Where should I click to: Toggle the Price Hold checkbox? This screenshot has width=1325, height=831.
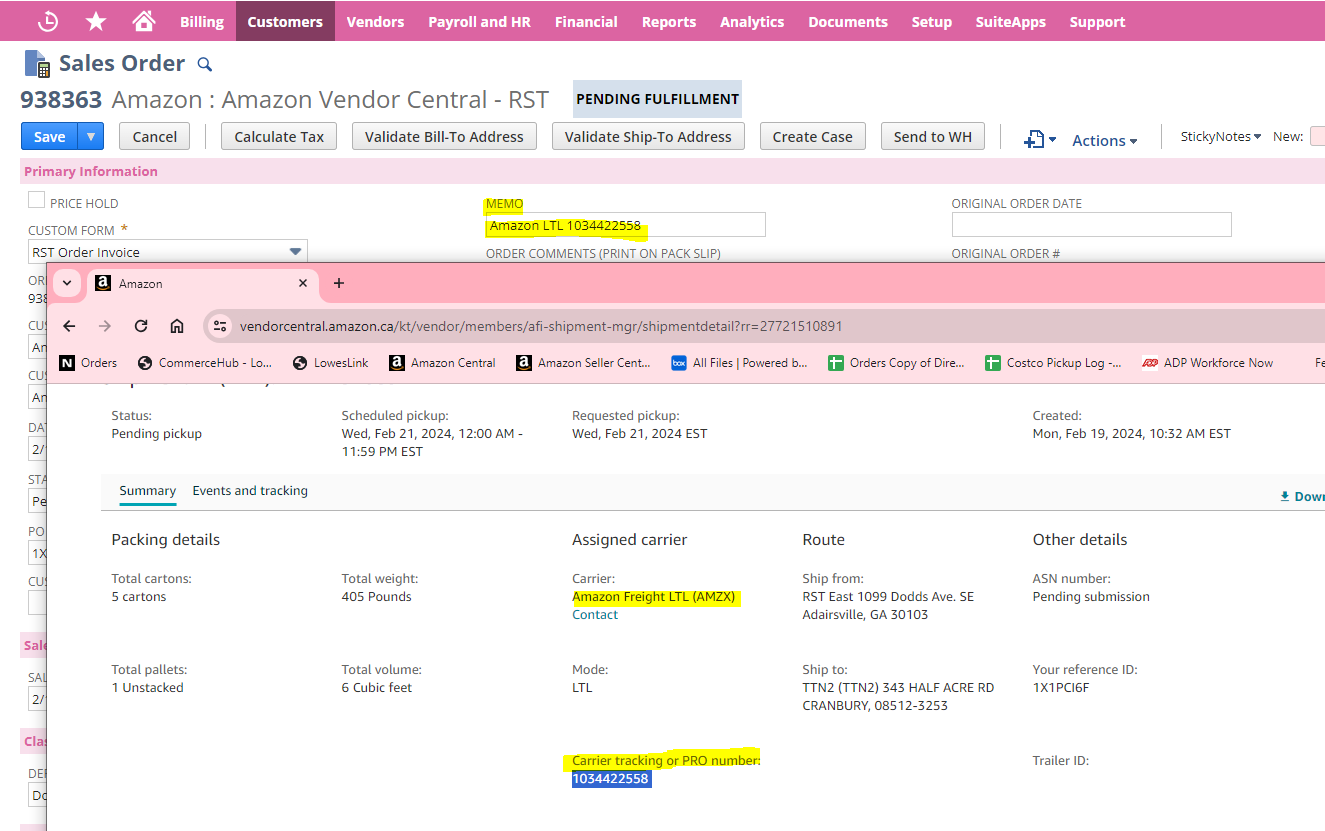coord(36,200)
